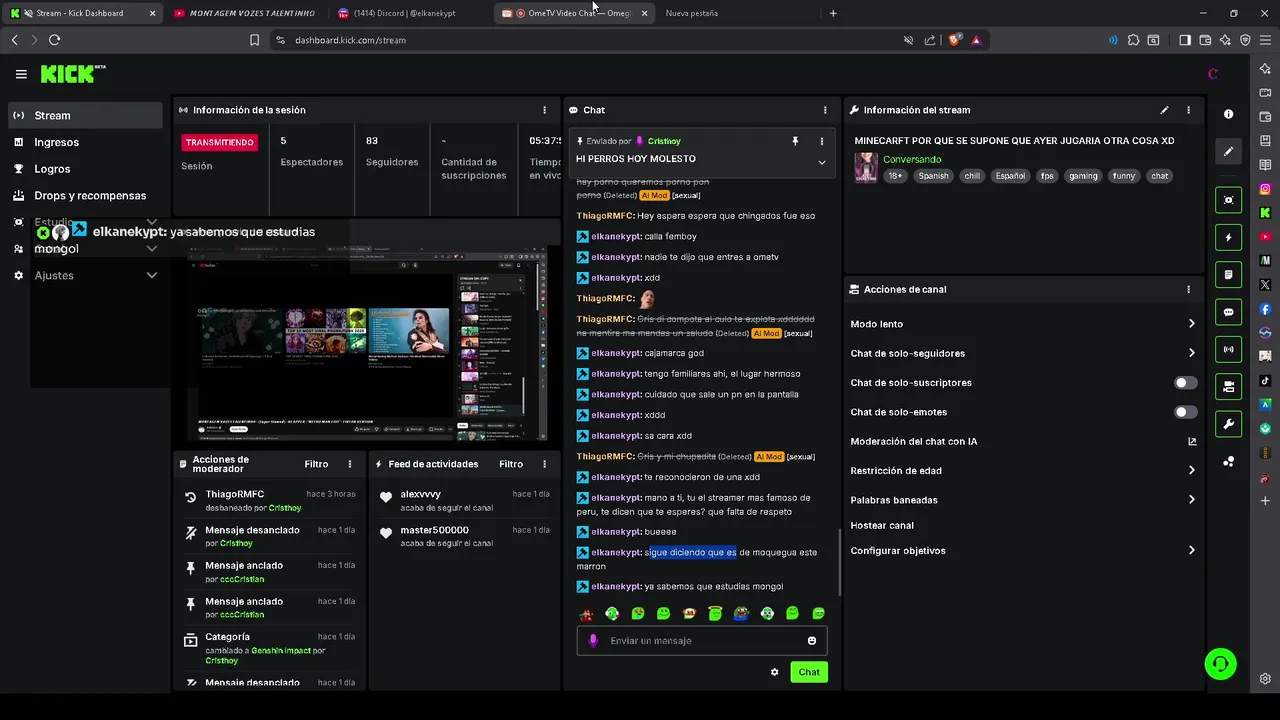Click the document widget icon
This screenshot has height=720, width=1280.
pos(1228,275)
